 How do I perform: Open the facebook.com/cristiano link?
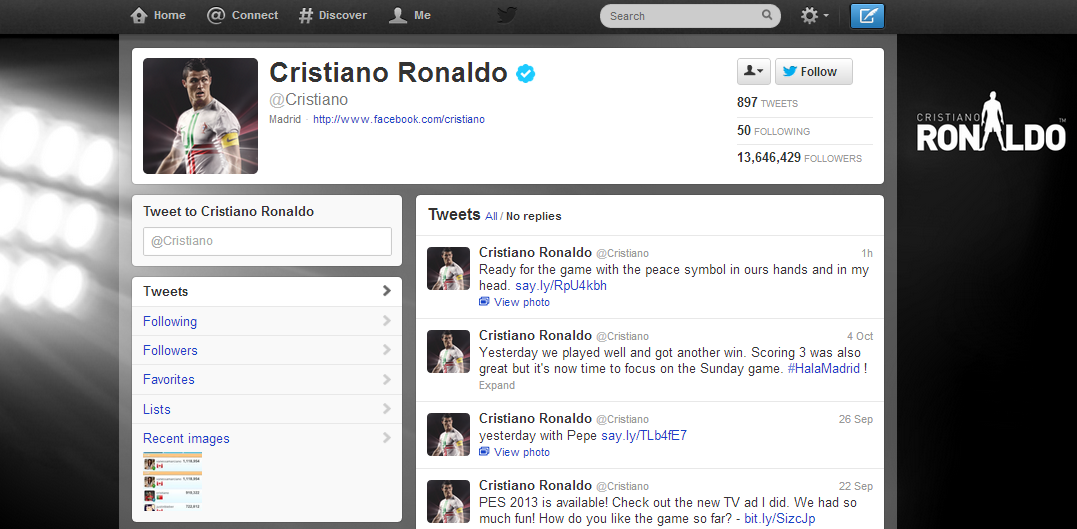click(398, 119)
